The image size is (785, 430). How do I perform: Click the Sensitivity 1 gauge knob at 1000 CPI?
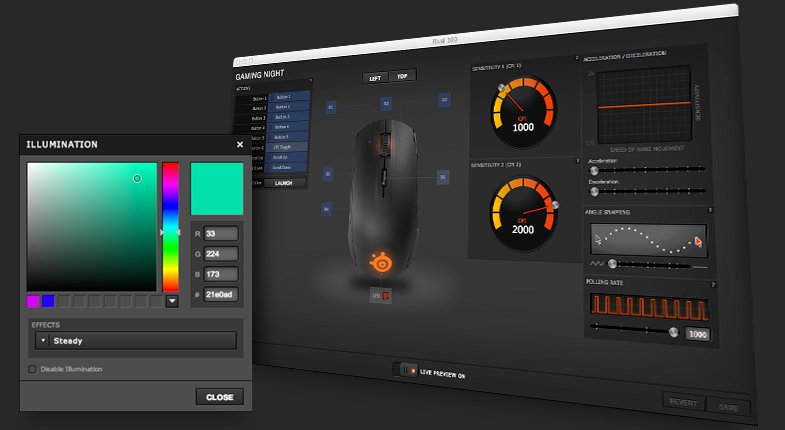[x=501, y=88]
